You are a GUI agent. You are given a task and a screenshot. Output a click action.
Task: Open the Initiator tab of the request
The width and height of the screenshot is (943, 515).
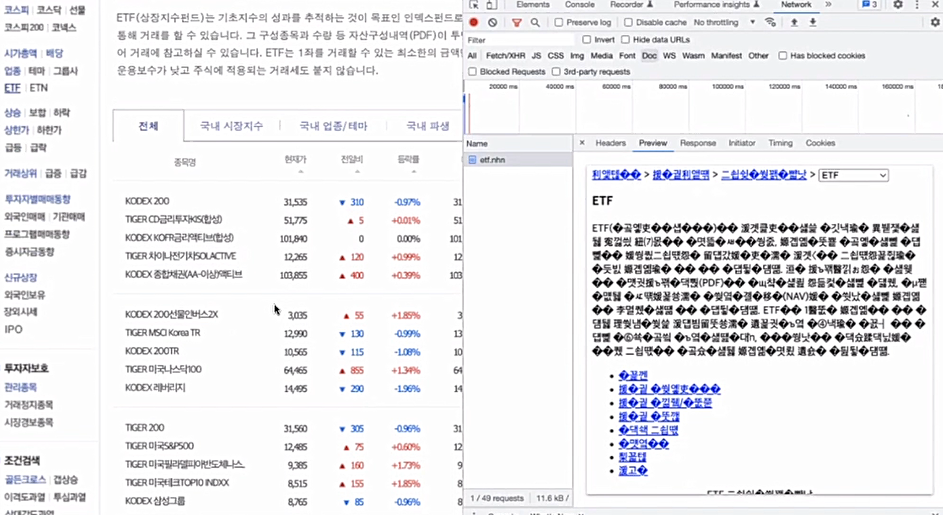click(x=742, y=143)
